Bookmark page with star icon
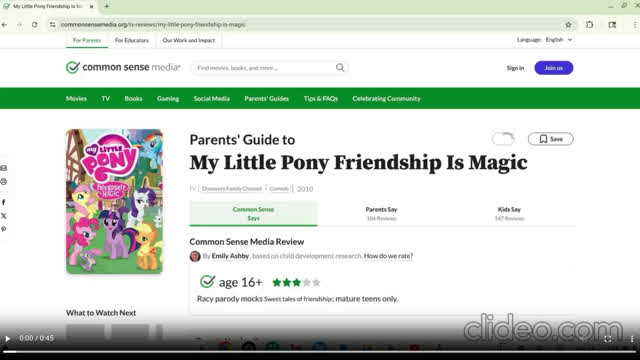The height and width of the screenshot is (360, 640). tap(568, 25)
